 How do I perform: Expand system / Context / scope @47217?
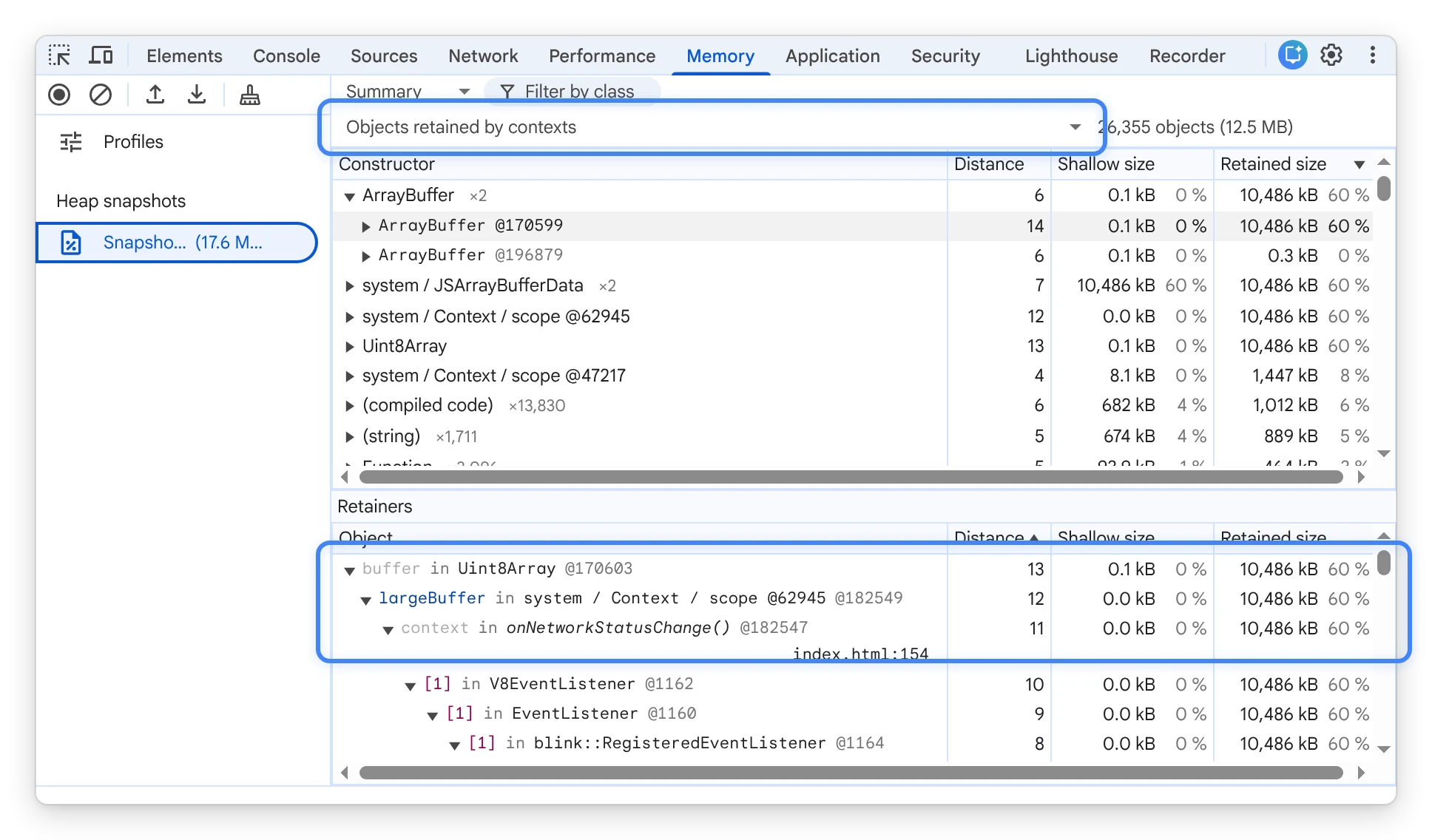point(349,376)
